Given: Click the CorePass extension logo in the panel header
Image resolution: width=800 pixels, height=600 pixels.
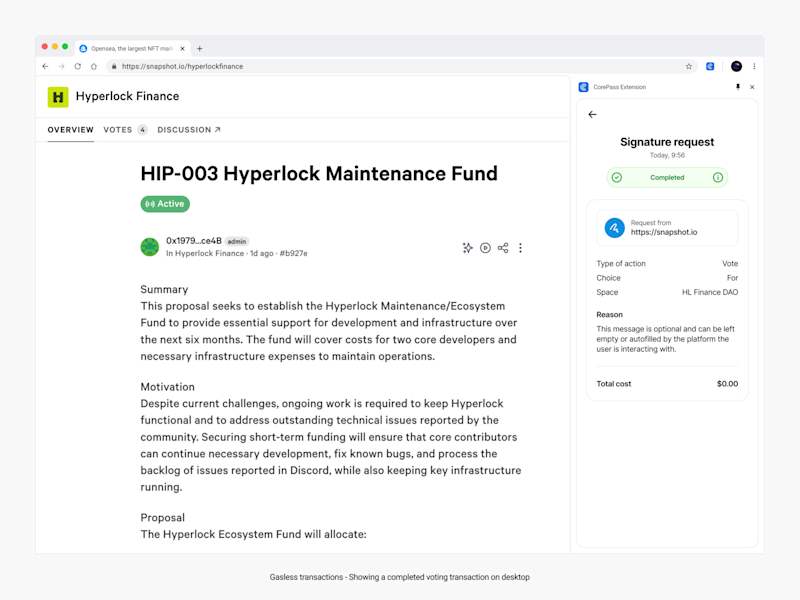Looking at the screenshot, I should tap(583, 87).
